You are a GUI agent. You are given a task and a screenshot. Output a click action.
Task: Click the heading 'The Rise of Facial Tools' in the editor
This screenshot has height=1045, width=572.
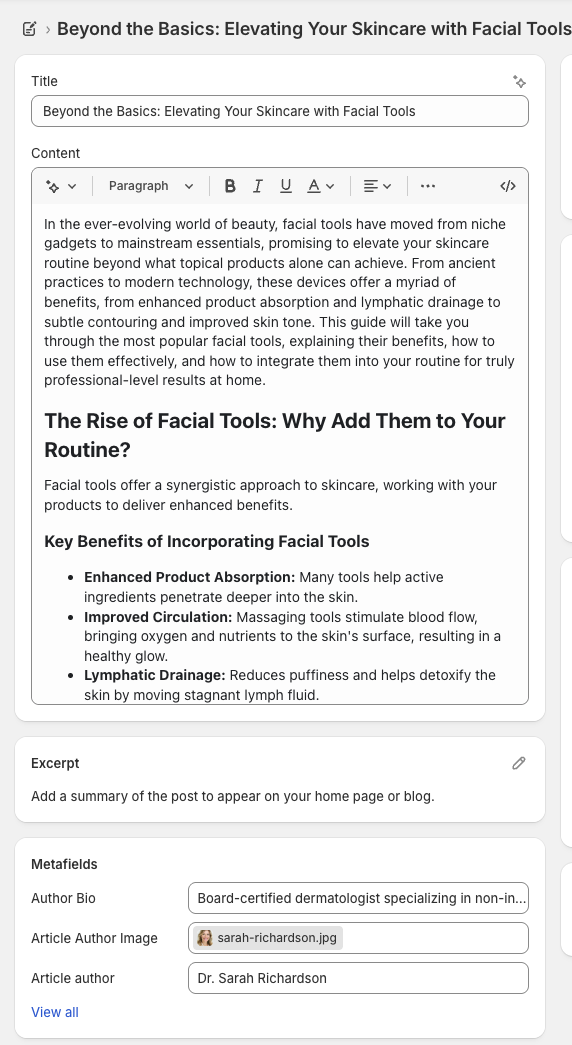click(275, 435)
